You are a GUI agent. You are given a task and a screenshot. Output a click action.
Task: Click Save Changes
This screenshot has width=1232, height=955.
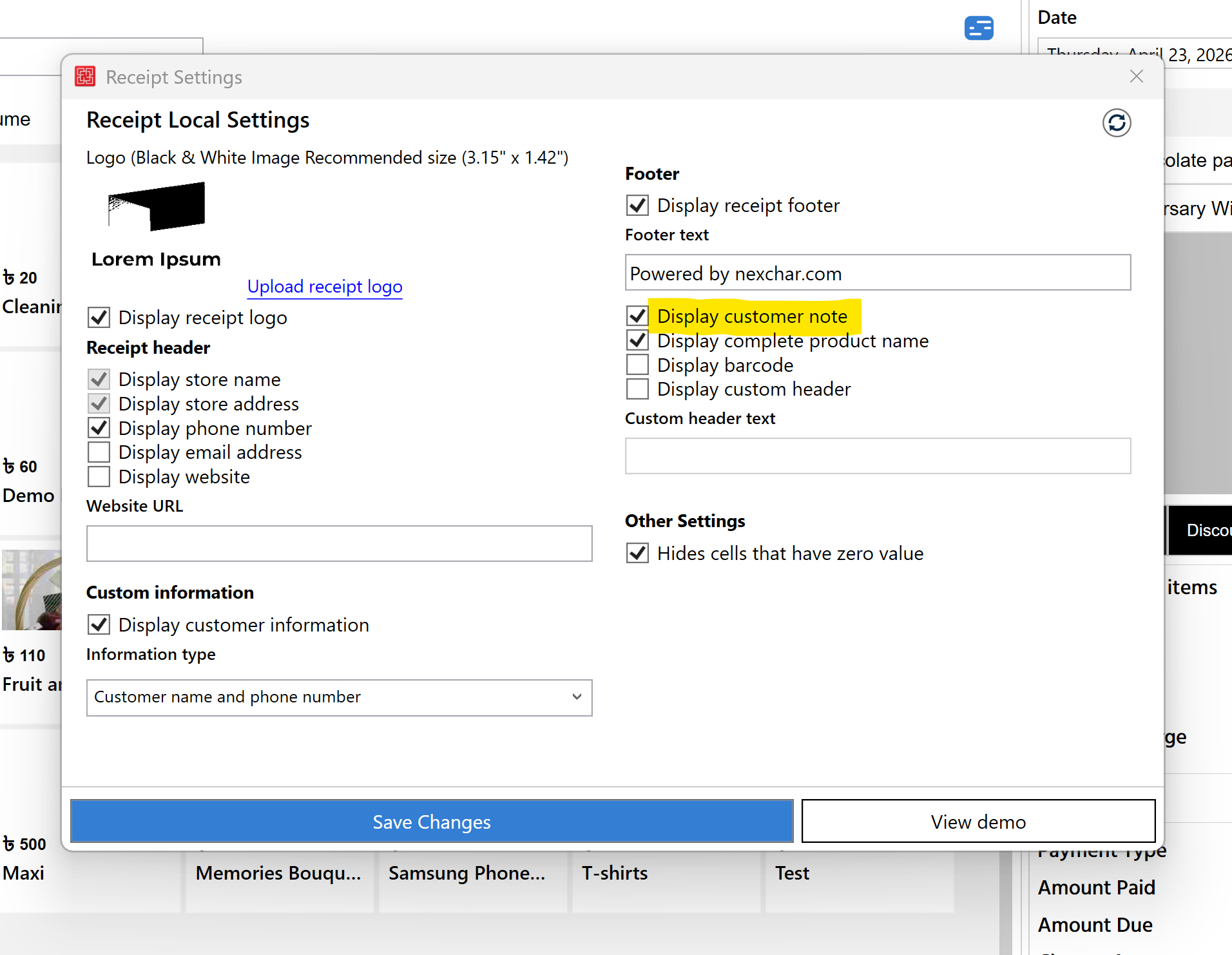click(x=430, y=821)
